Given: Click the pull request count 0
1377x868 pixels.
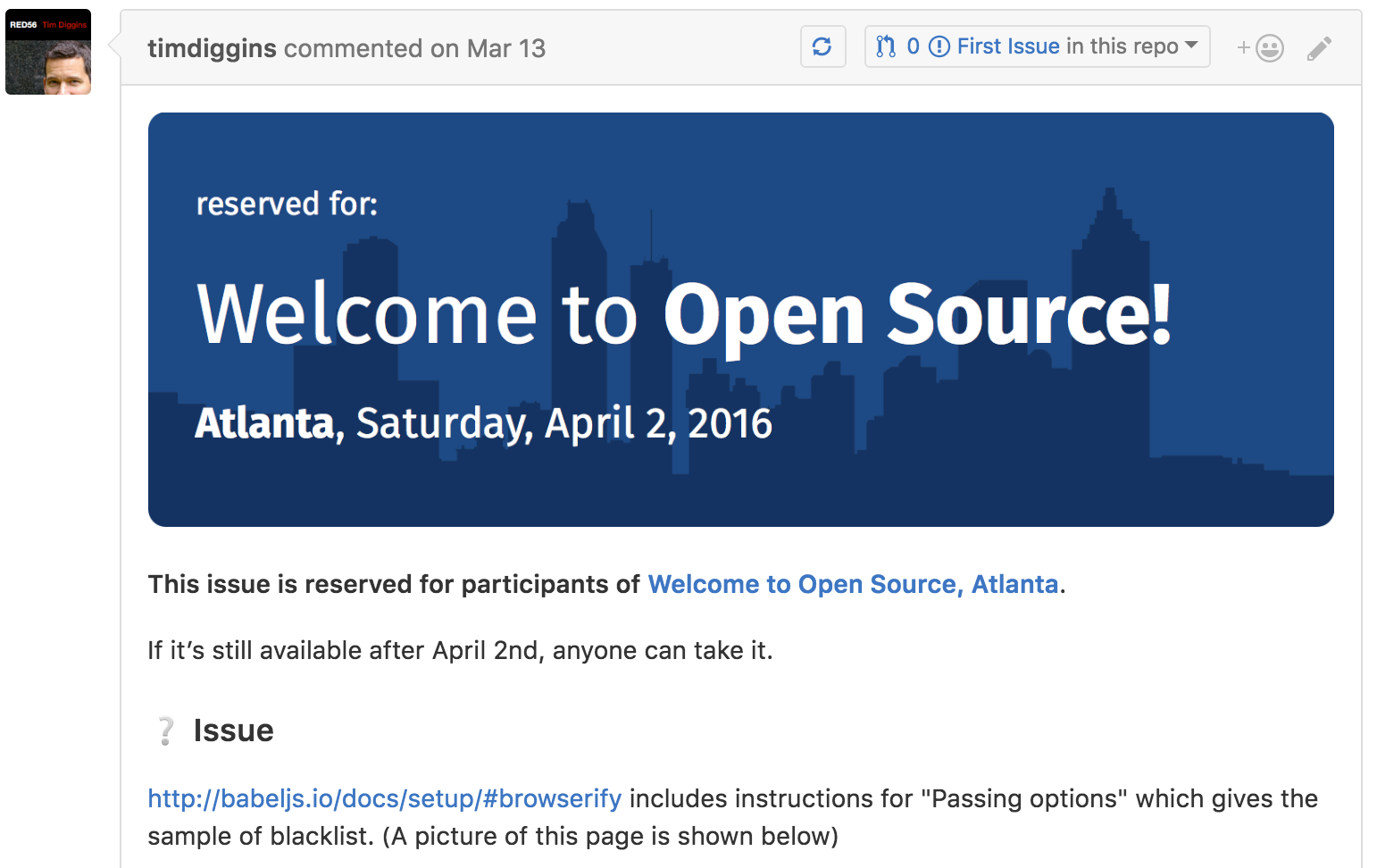Looking at the screenshot, I should click(913, 46).
